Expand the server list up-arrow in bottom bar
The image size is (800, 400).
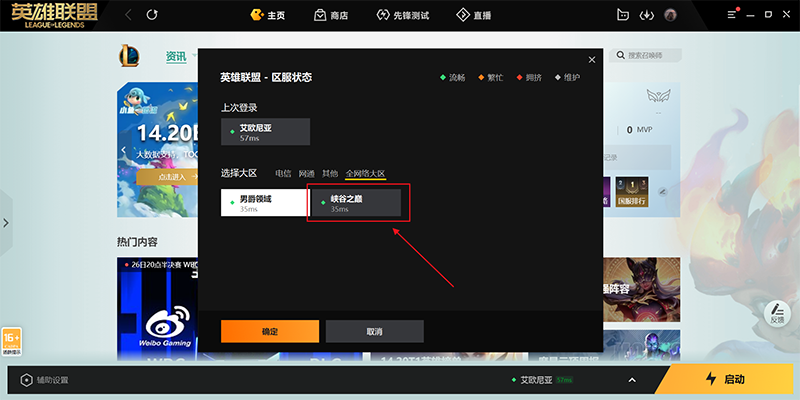click(x=632, y=380)
